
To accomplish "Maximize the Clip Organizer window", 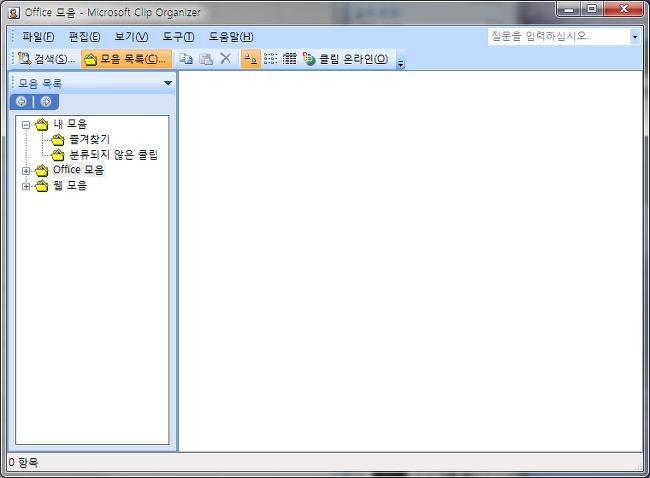I will 592,9.
